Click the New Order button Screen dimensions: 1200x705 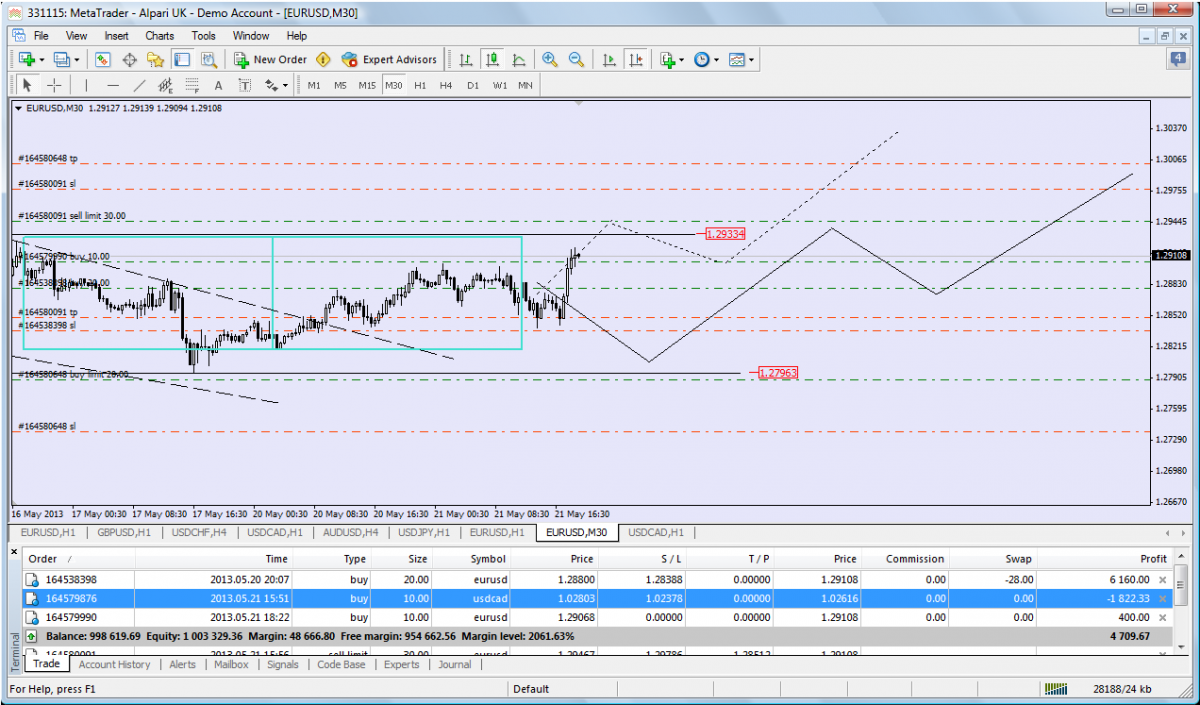[270, 60]
